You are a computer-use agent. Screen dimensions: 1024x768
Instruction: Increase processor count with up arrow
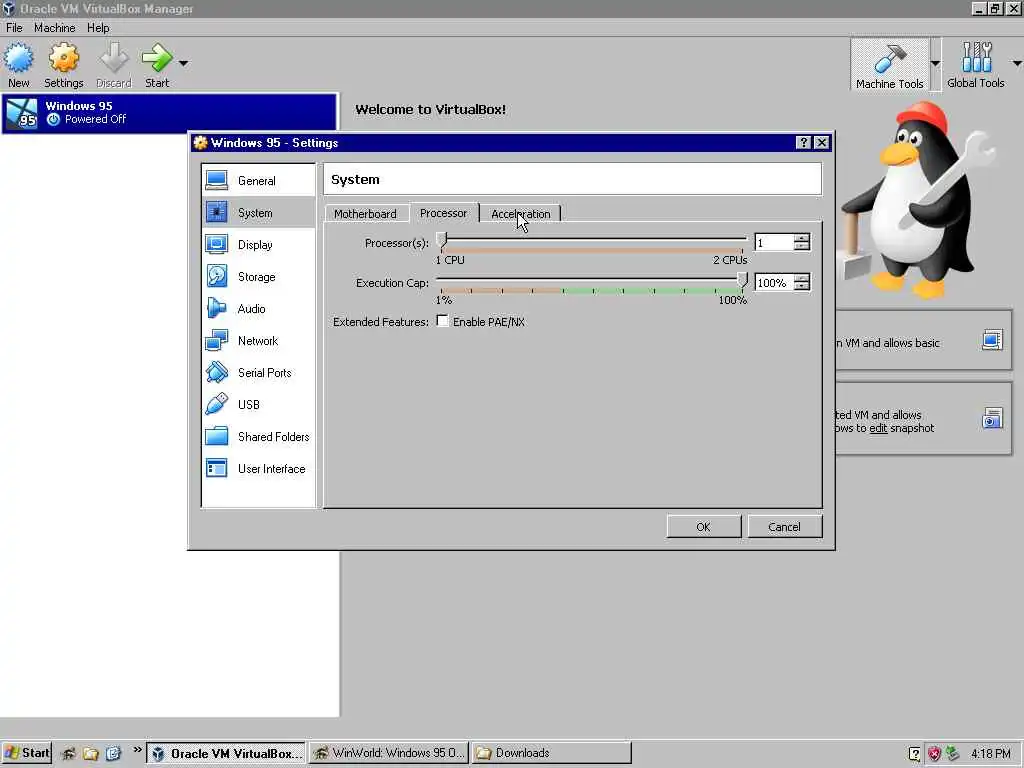pyautogui.click(x=802, y=238)
